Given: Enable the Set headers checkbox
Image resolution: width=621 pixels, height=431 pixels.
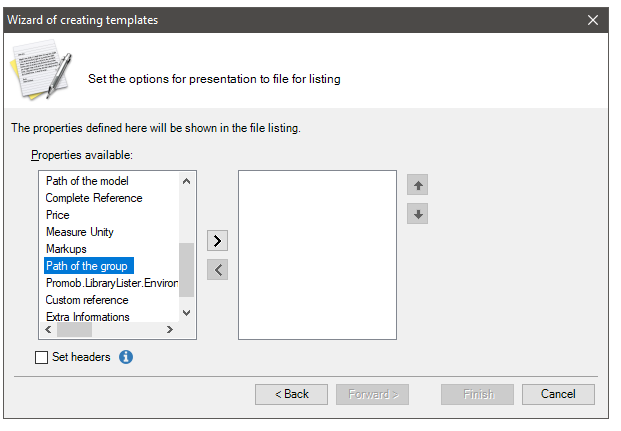Looking at the screenshot, I should 41,357.
